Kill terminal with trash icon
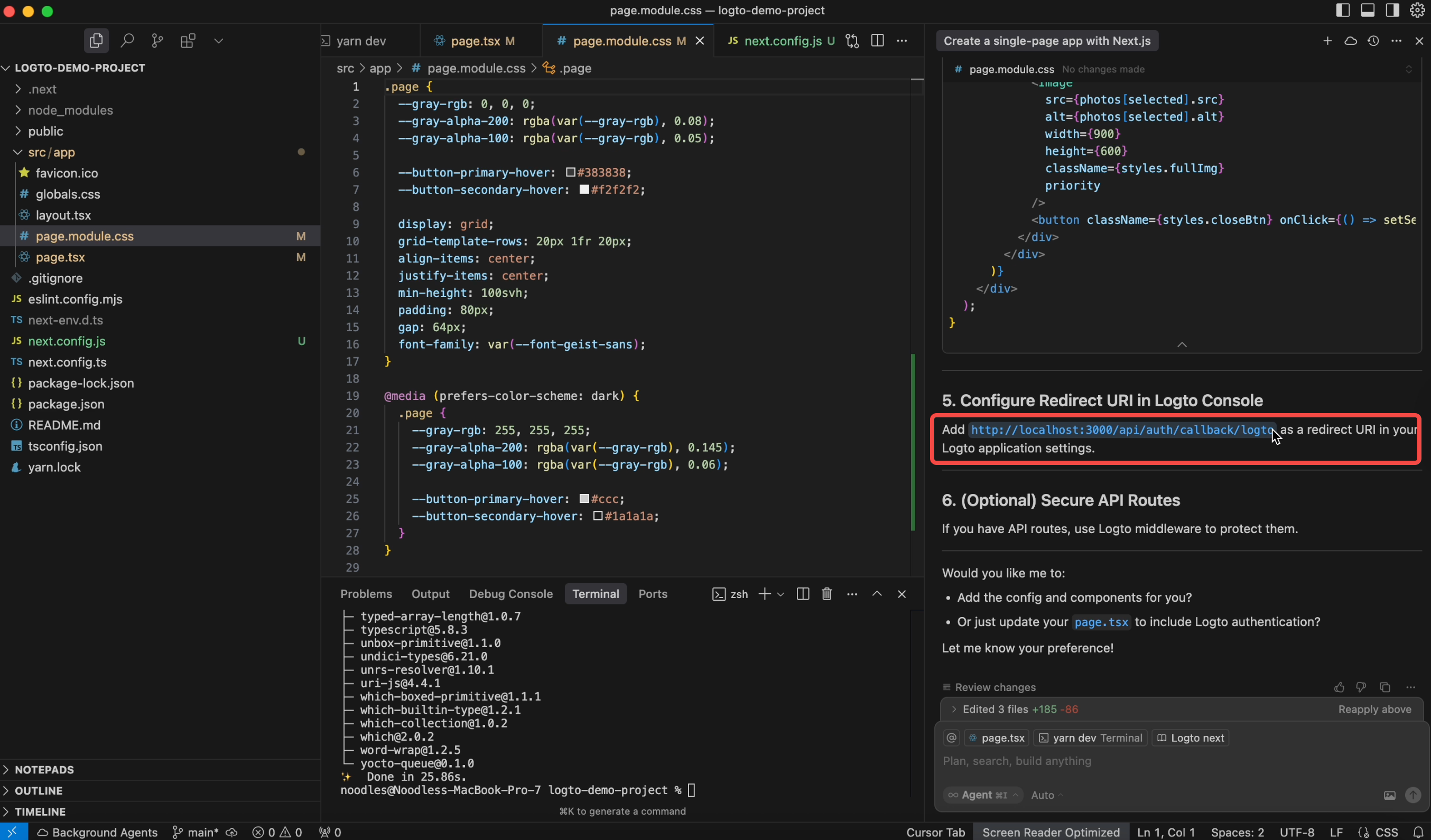This screenshot has width=1431, height=840. pos(827,594)
